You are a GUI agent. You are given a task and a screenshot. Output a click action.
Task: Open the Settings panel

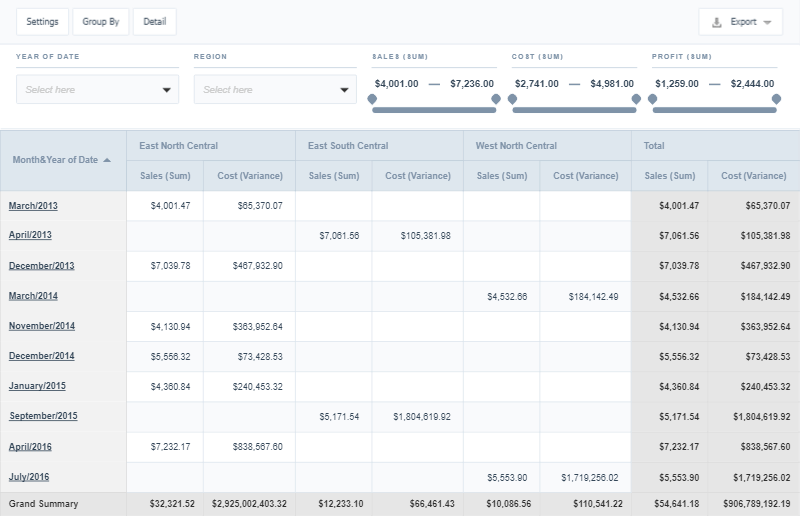pos(42,22)
